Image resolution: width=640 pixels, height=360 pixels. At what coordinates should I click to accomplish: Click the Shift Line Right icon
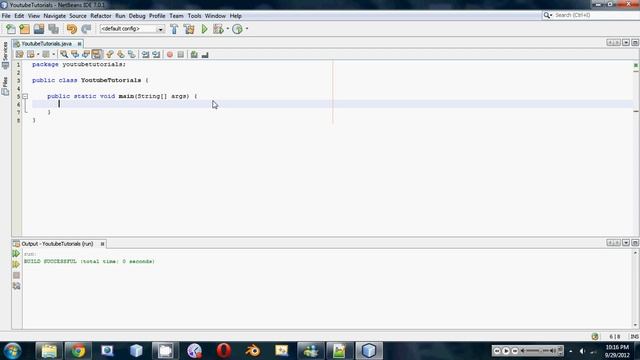pyautogui.click(x=156, y=54)
